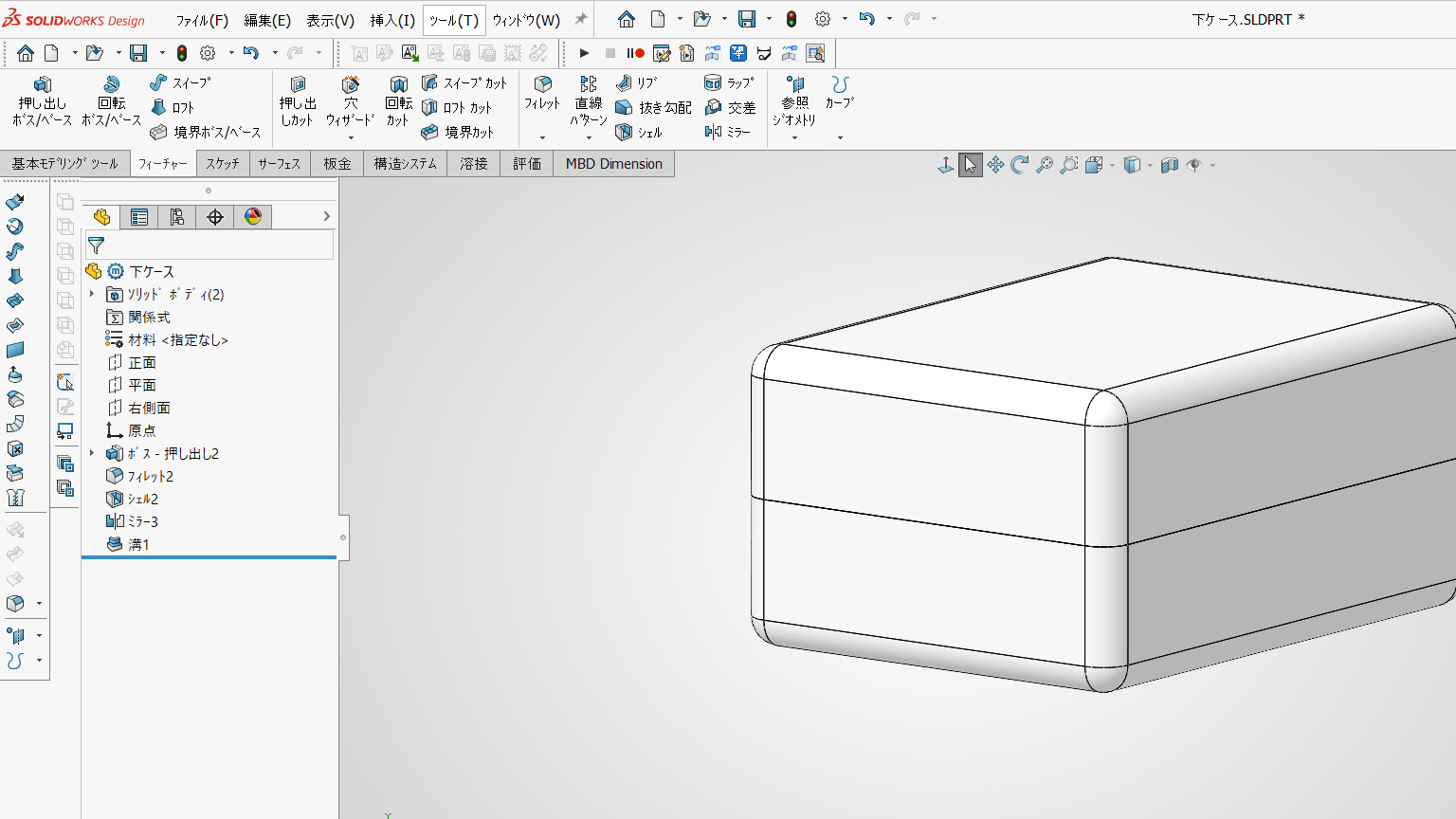The width and height of the screenshot is (1456, 819).
Task: Open the 編集(E) menu
Action: pos(267,20)
